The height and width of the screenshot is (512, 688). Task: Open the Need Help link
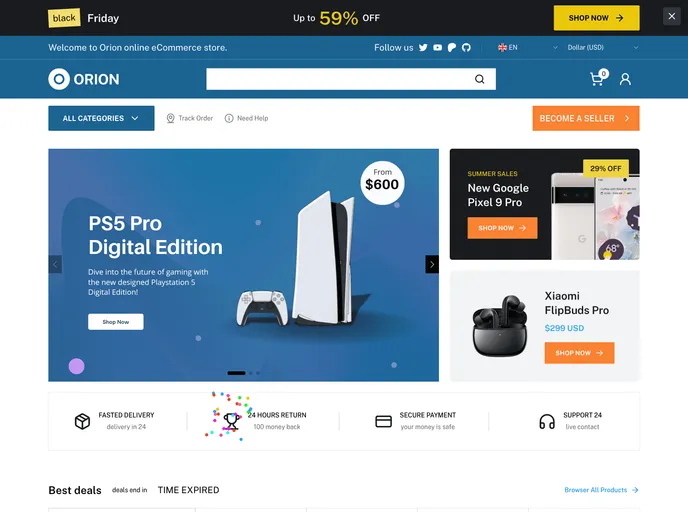(247, 118)
